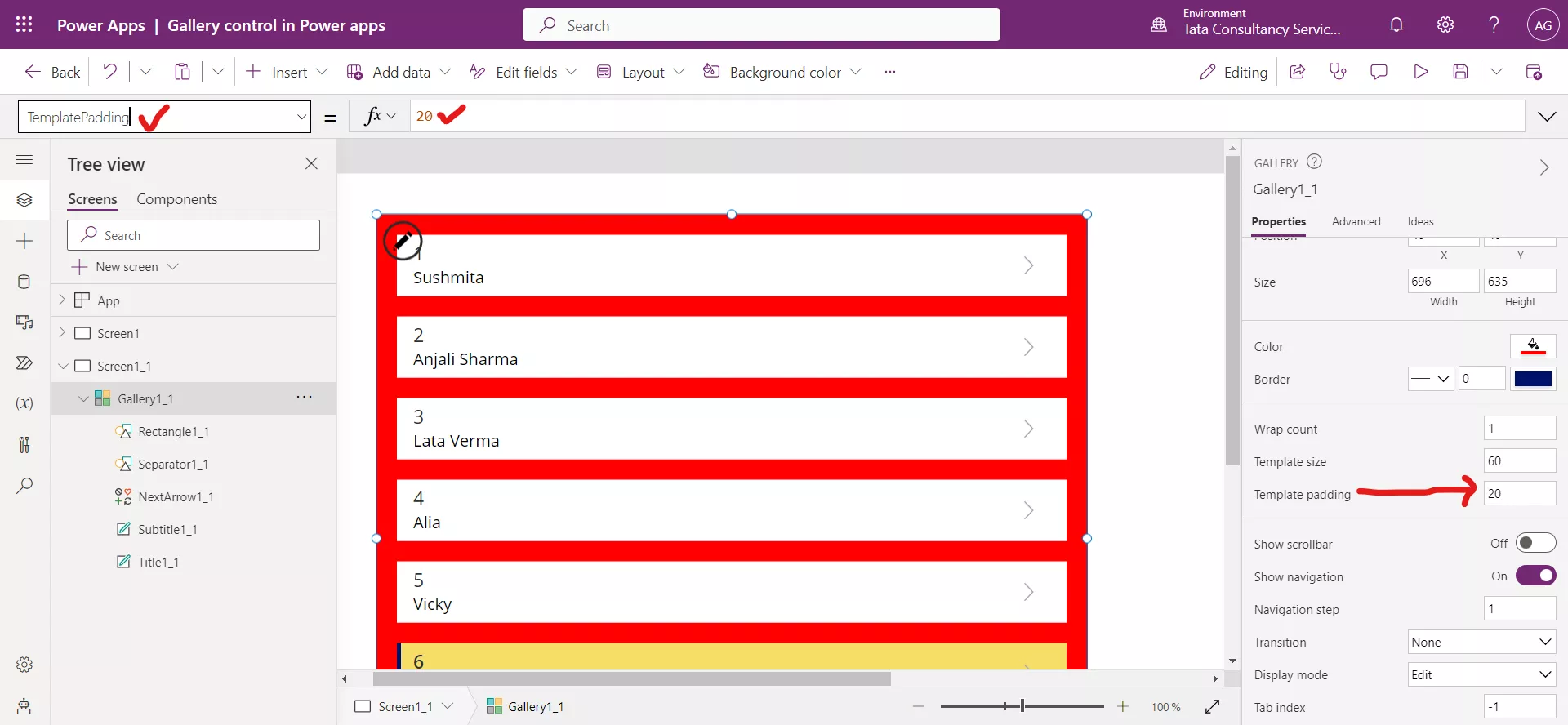This screenshot has width=1568, height=725.
Task: Open the App checker stethoscope icon
Action: [x=1338, y=72]
